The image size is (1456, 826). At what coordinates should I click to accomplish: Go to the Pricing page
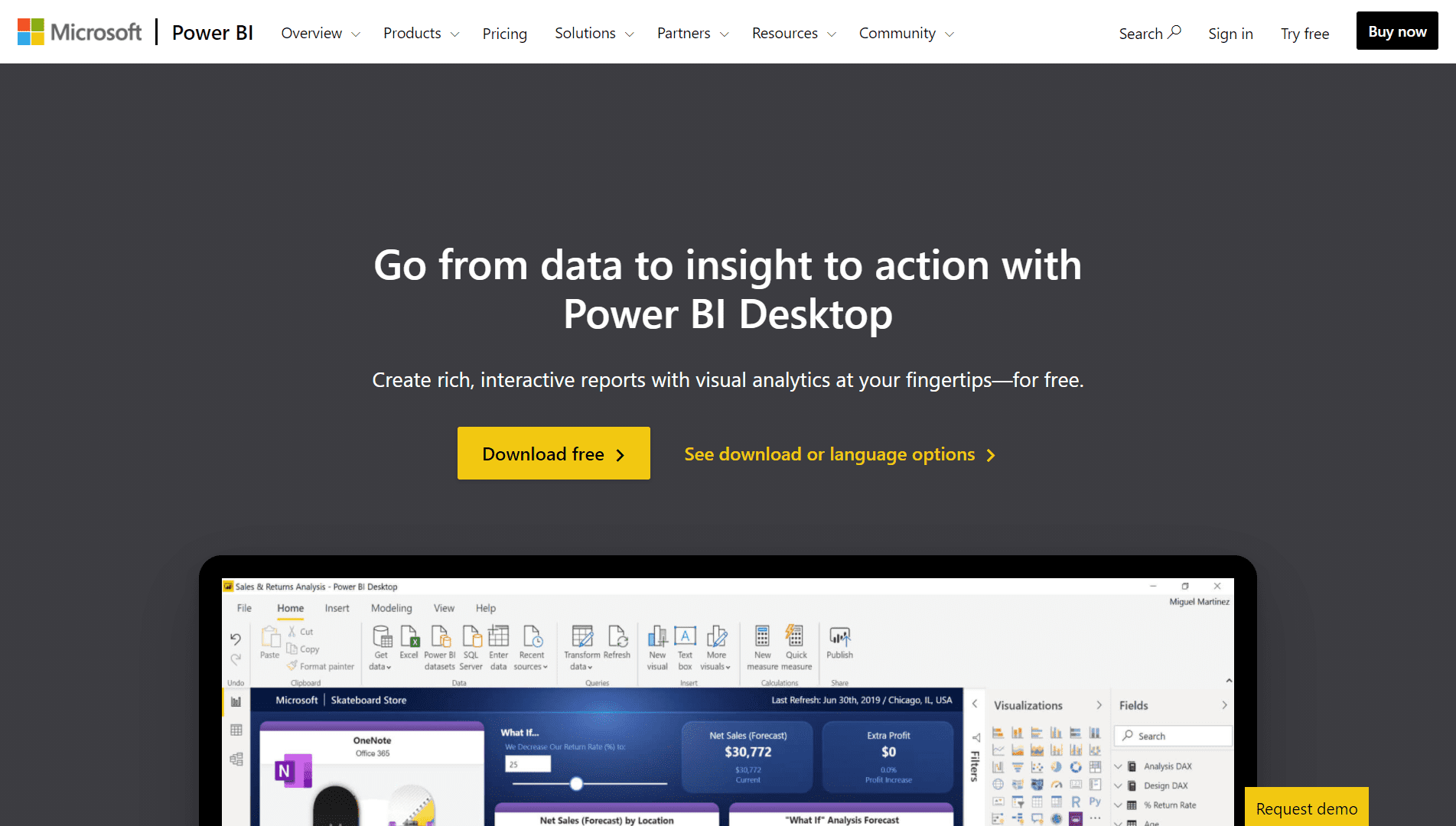pos(504,33)
